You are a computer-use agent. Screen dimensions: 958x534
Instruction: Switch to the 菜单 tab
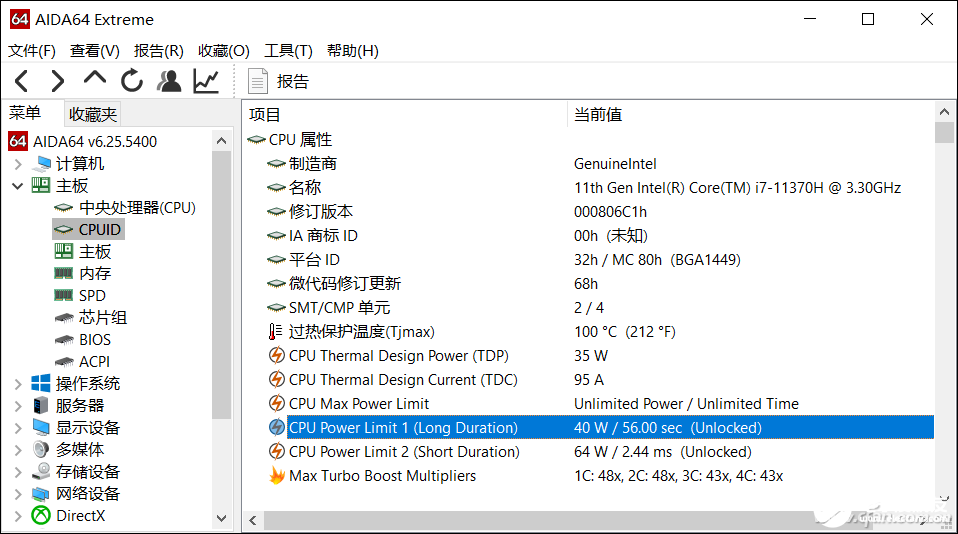coord(25,113)
